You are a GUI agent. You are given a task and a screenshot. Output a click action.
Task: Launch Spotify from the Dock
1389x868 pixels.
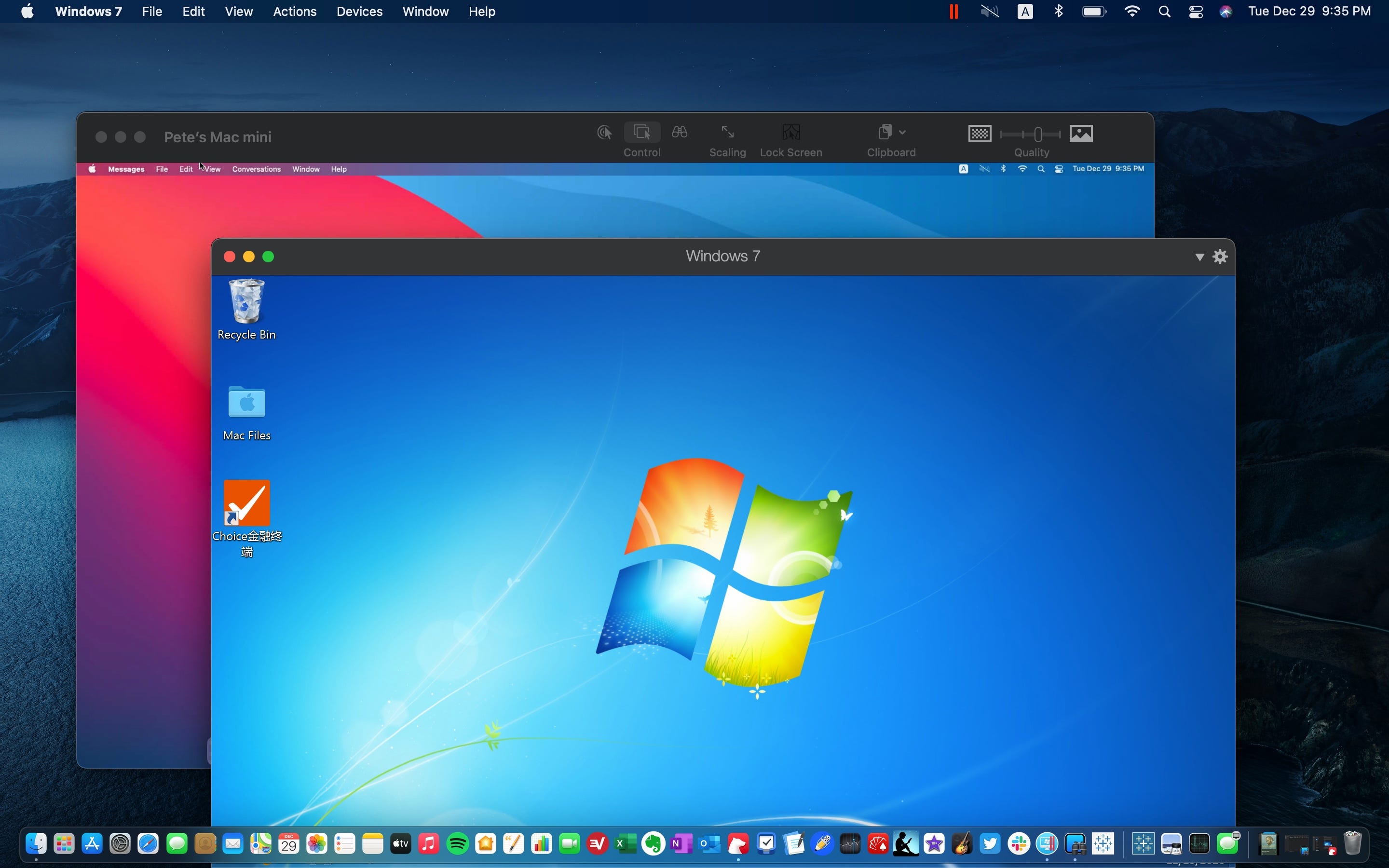pos(457,844)
